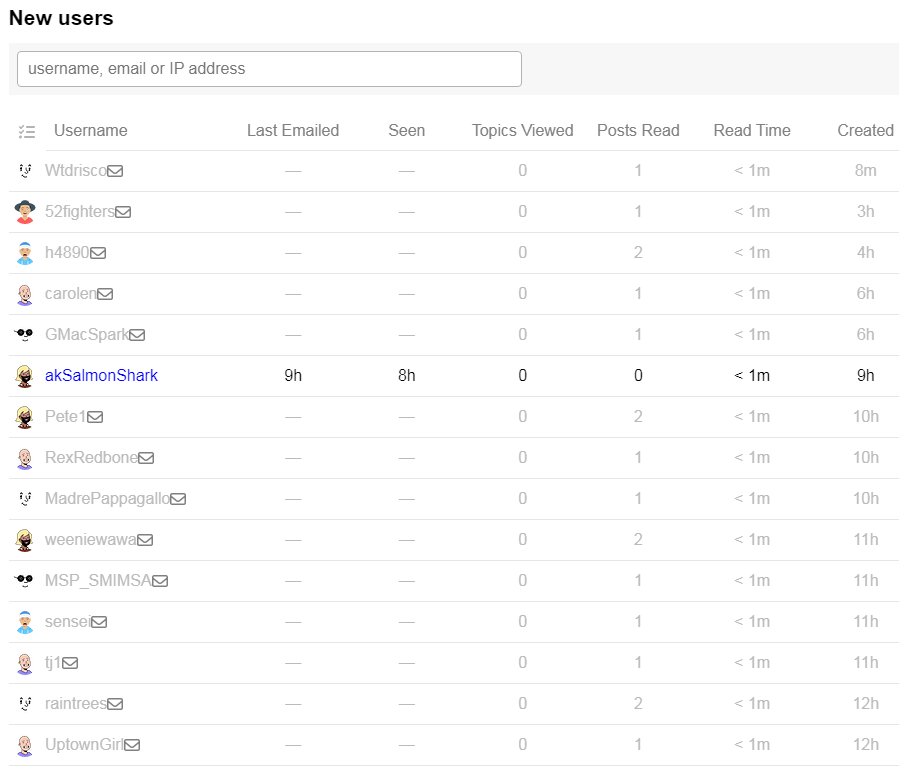Sort table by Username column header
The image size is (899, 769).
pyautogui.click(x=91, y=130)
